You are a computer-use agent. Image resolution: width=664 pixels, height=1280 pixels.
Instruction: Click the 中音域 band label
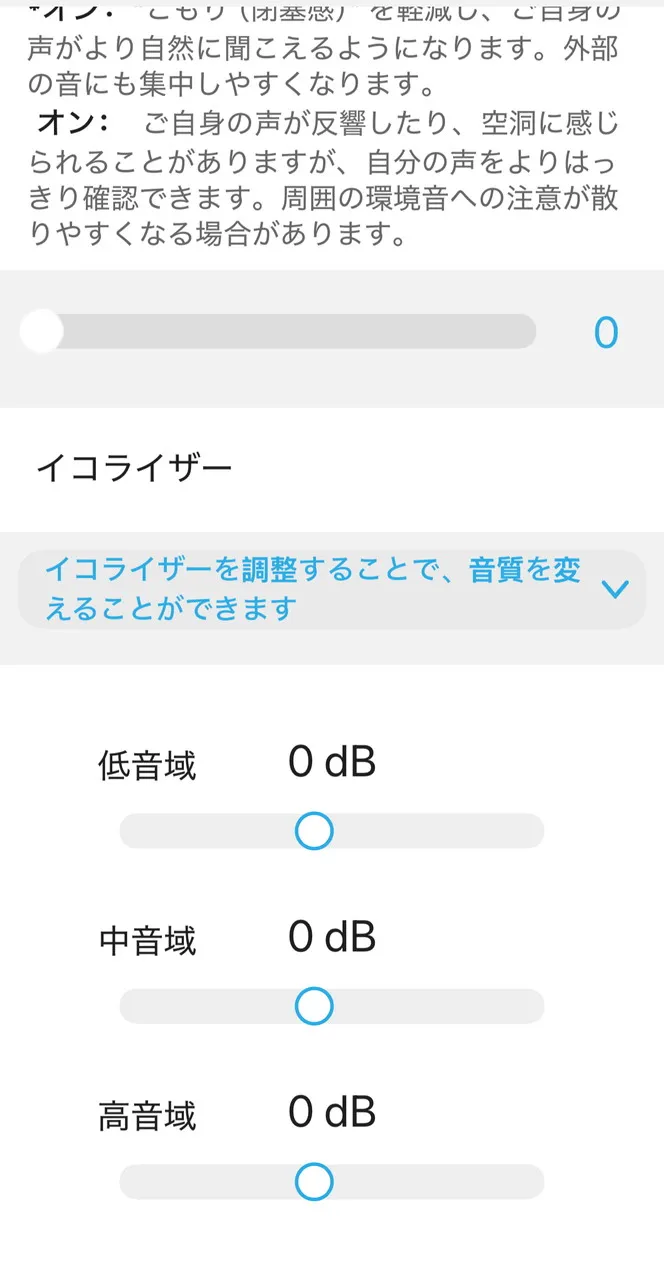pyautogui.click(x=146, y=937)
